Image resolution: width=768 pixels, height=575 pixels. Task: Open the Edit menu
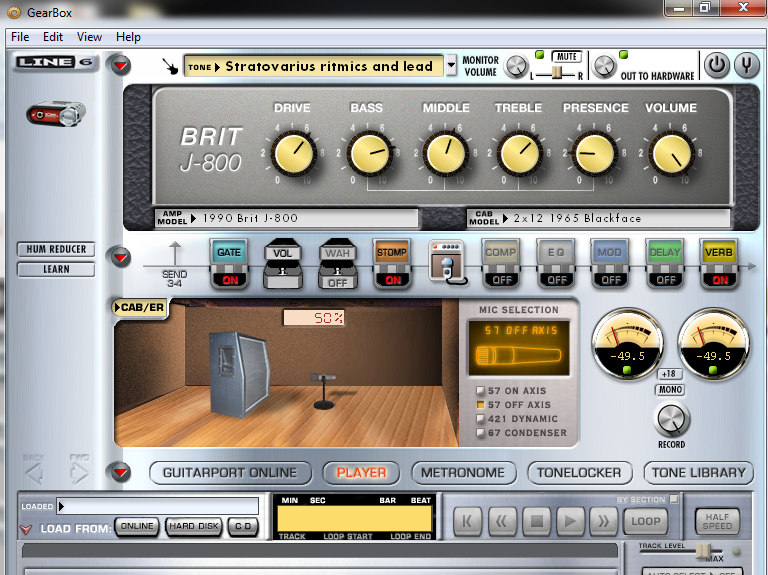tap(52, 37)
